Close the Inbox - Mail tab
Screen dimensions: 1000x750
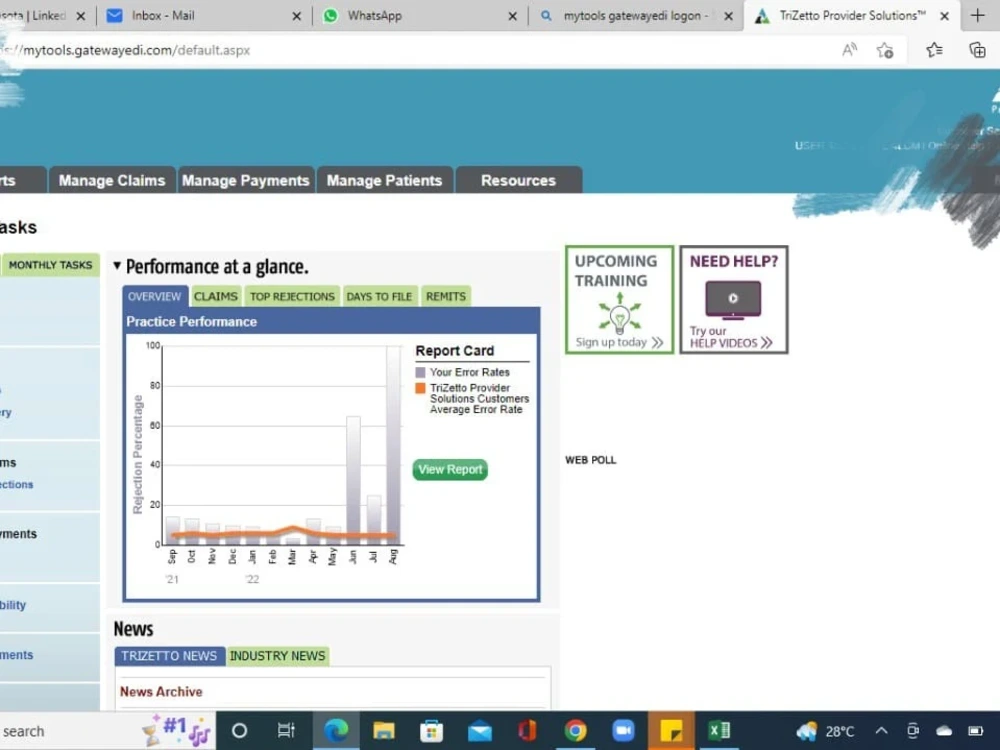click(x=297, y=16)
